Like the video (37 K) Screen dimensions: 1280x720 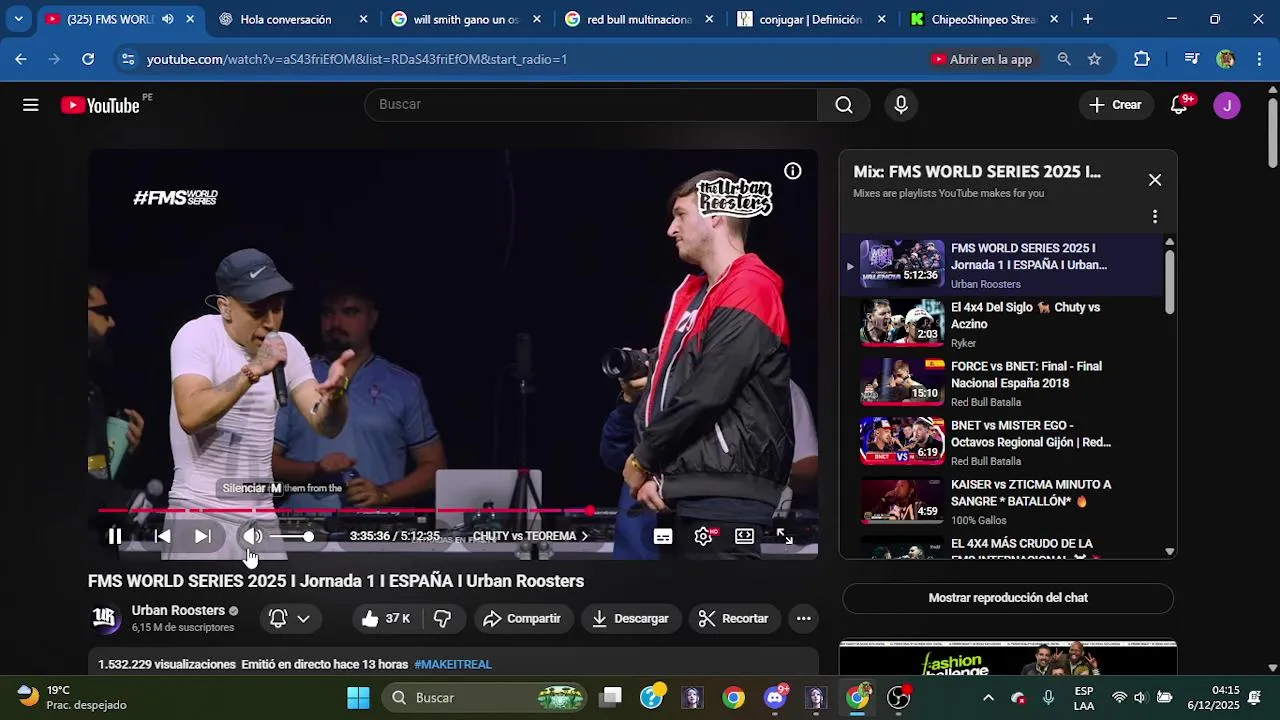tap(386, 619)
